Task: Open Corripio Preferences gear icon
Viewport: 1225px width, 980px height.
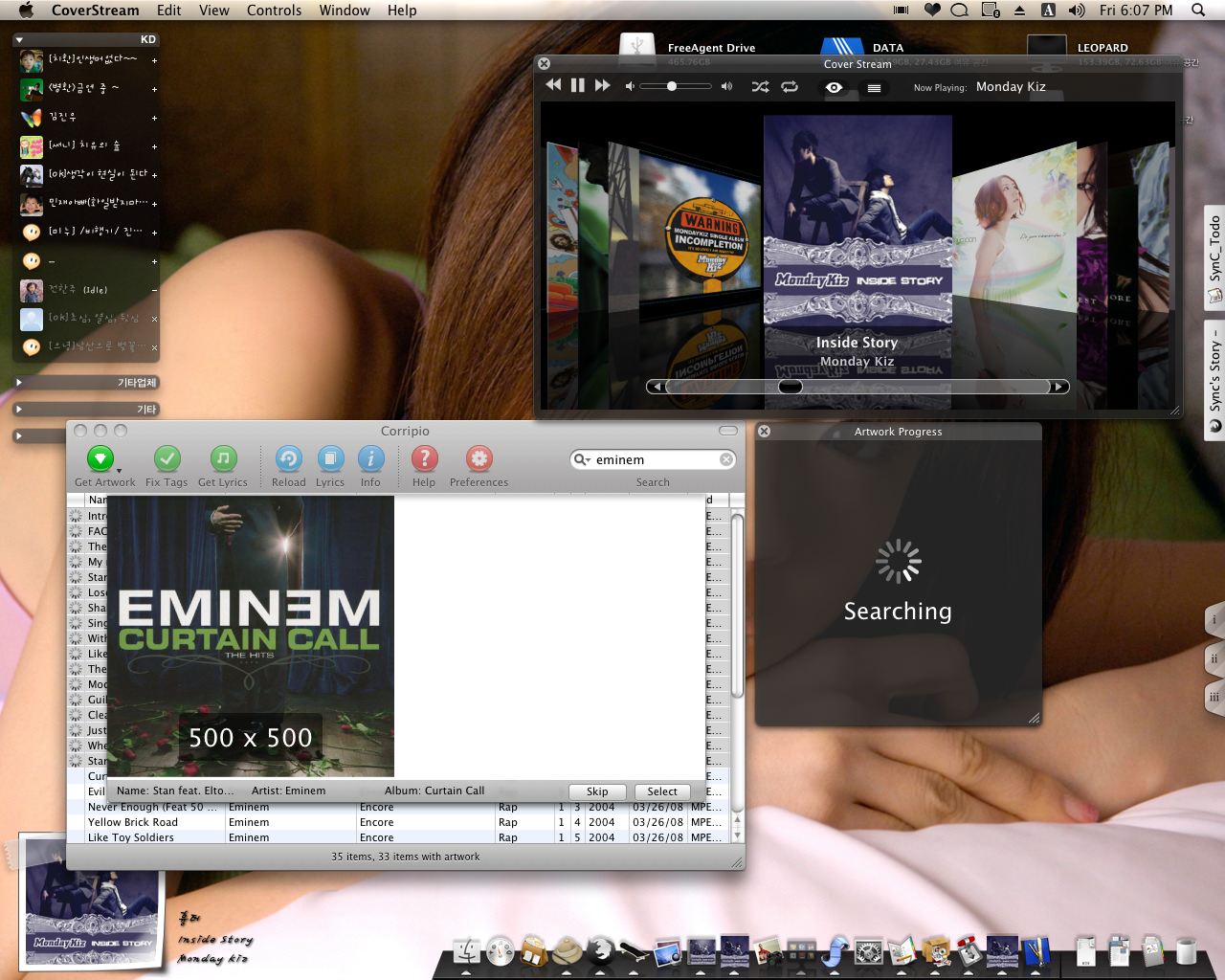Action: click(479, 458)
